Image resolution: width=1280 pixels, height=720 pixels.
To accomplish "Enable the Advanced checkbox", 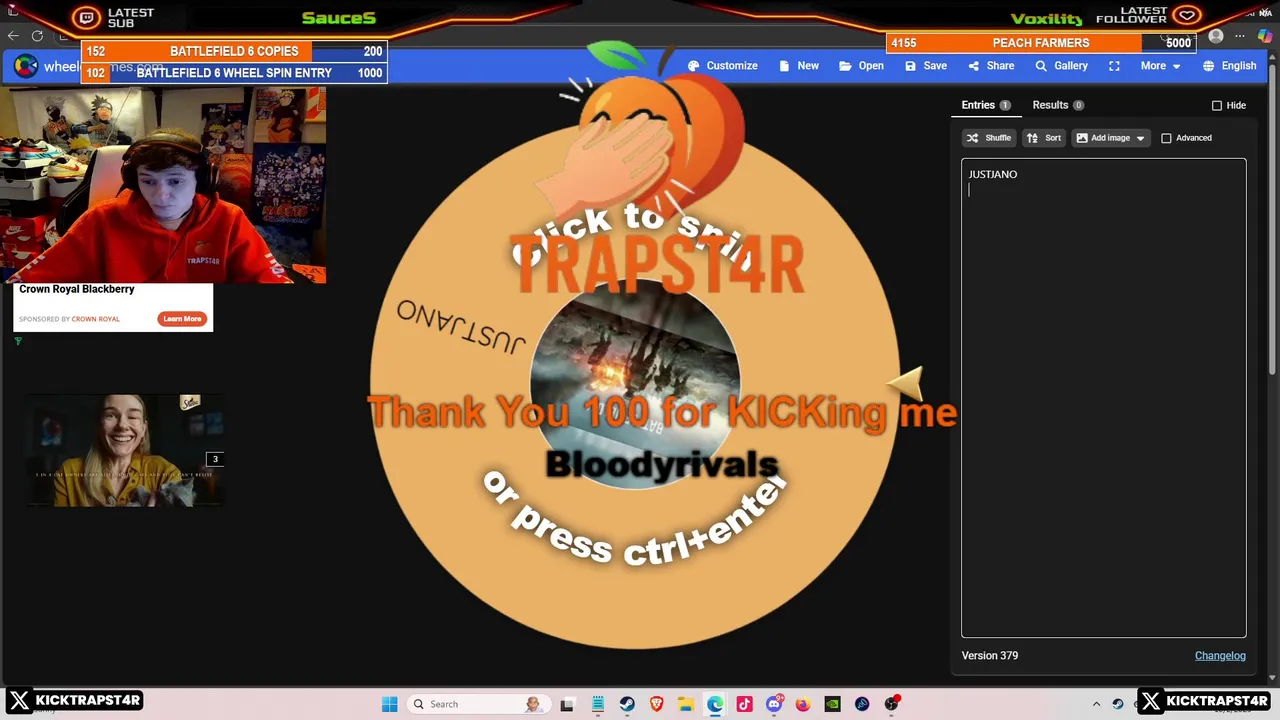I will (1166, 138).
